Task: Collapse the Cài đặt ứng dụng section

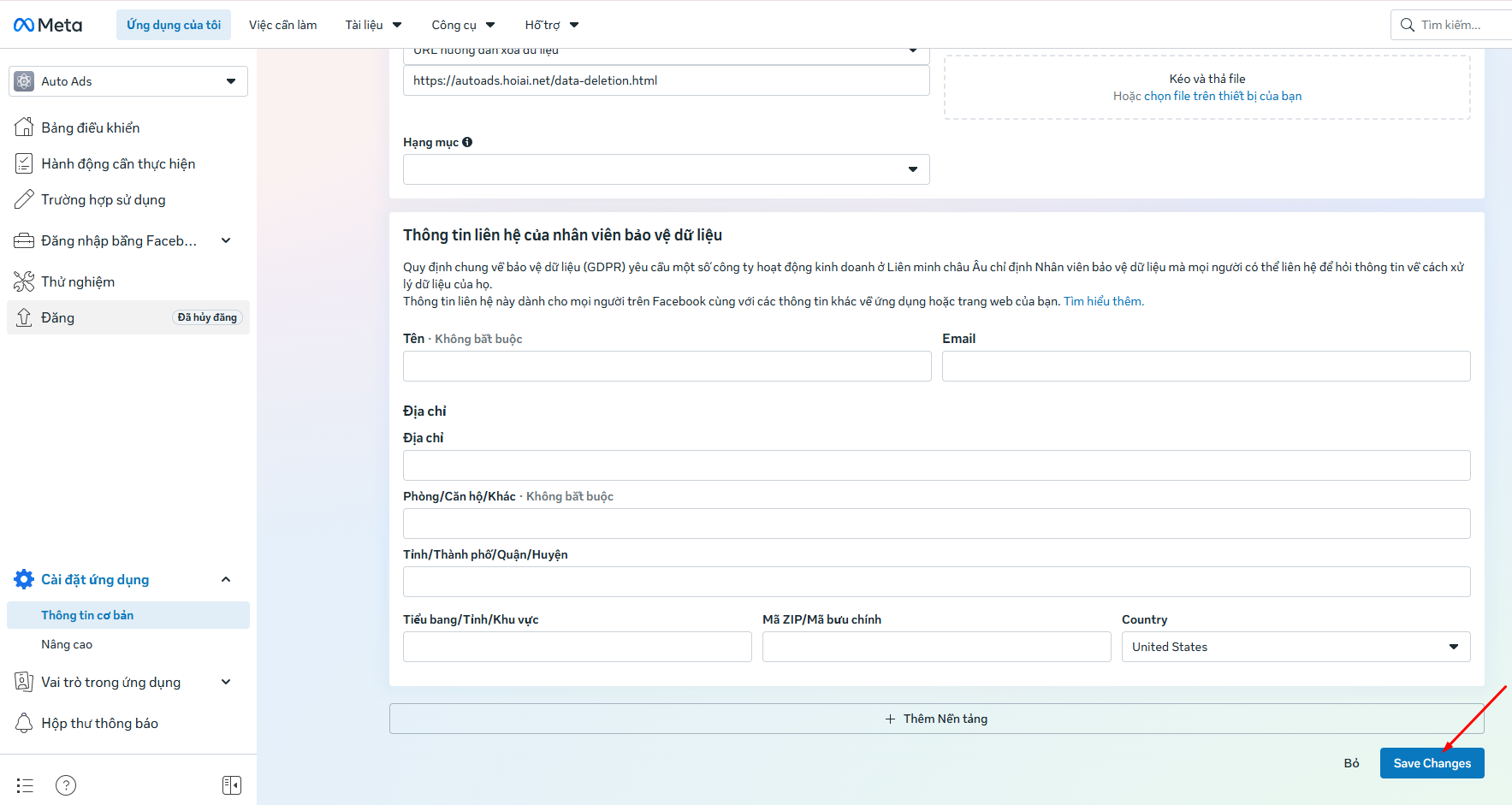Action: 226,579
